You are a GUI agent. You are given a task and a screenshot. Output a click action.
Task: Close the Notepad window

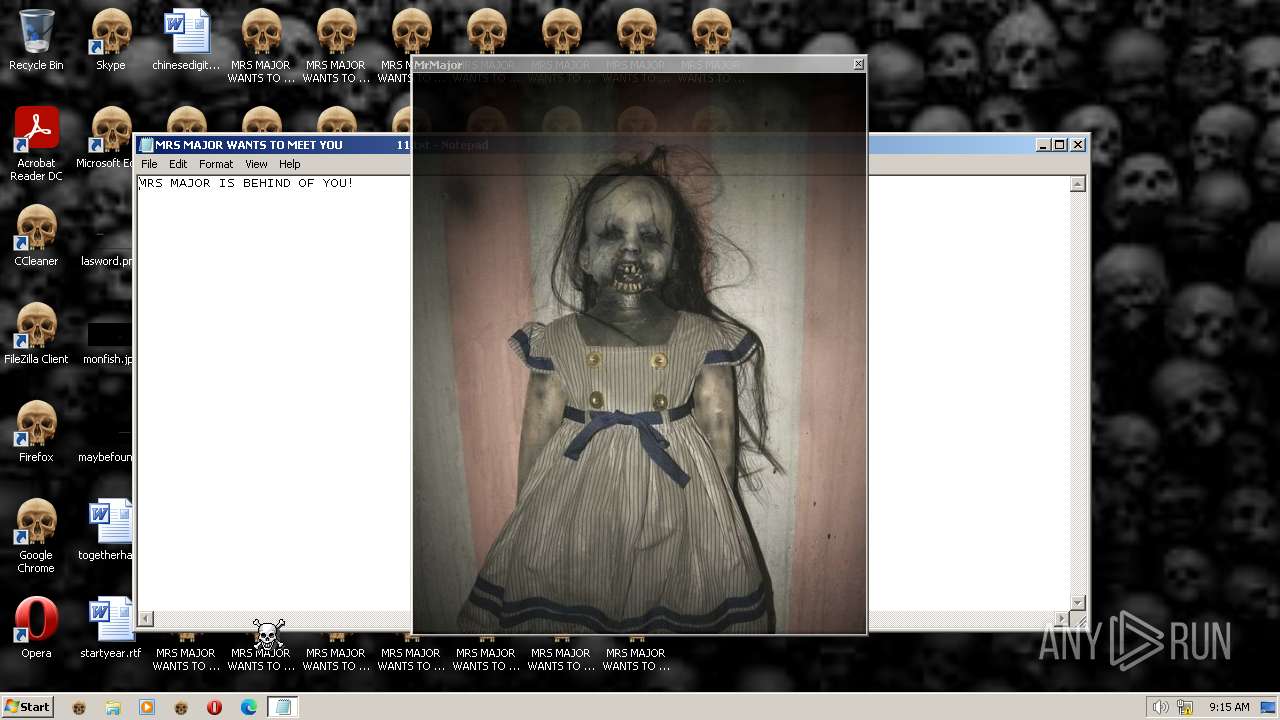[1078, 145]
